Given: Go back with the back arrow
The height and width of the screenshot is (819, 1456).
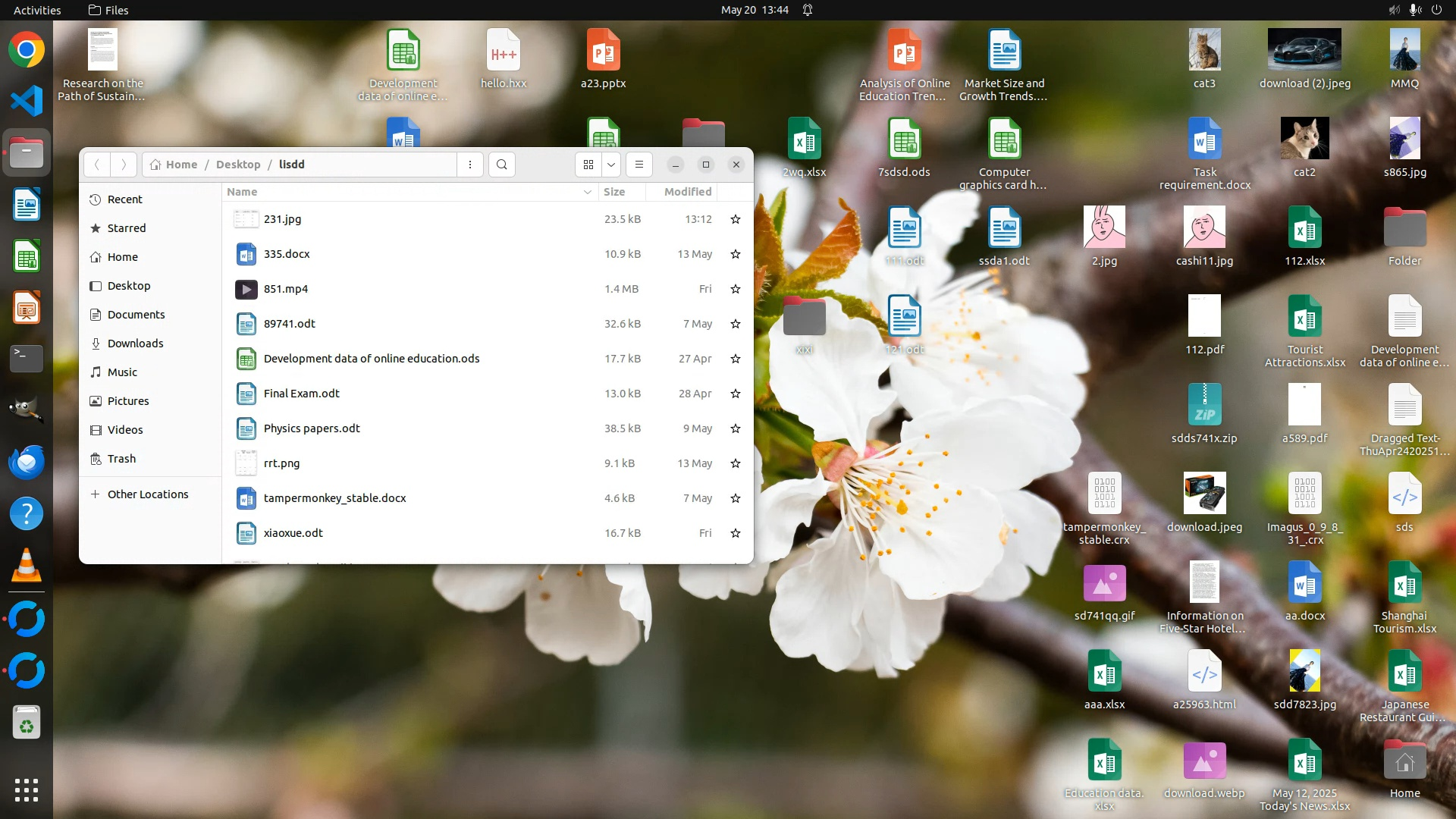Looking at the screenshot, I should 96,165.
